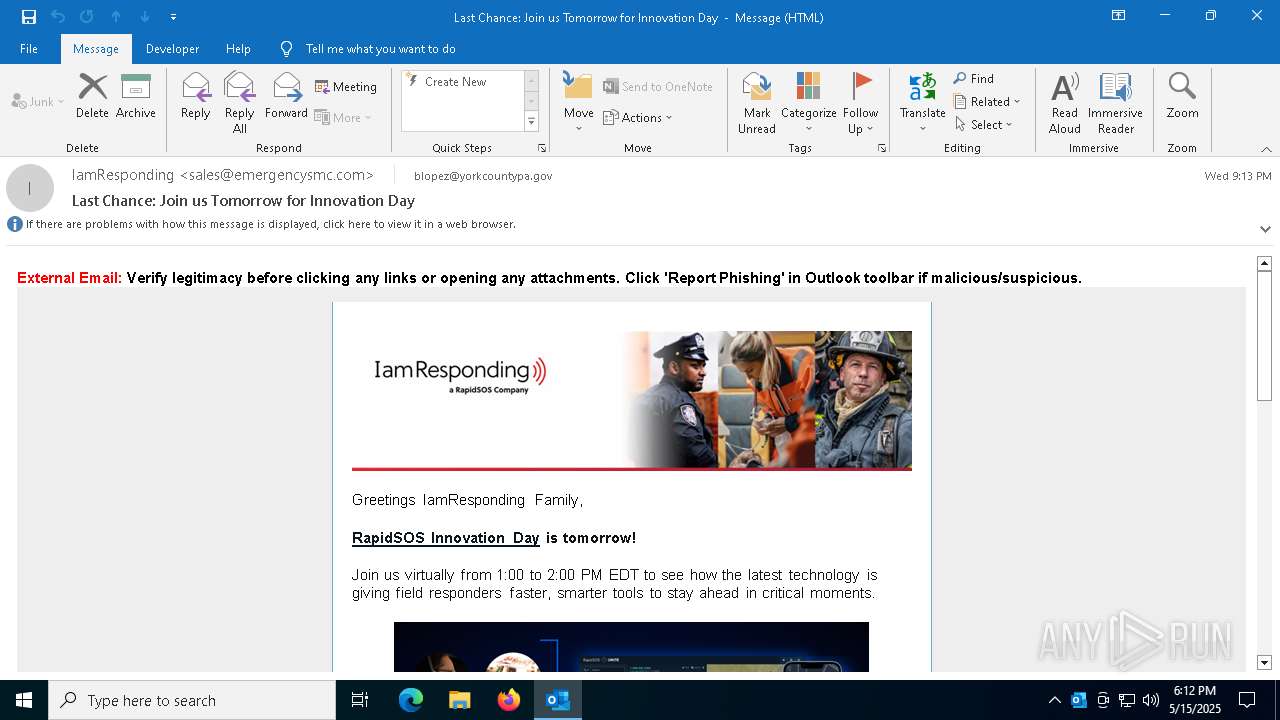Save the message with the Save icon
Screen dimensions: 1280x720
click(x=29, y=17)
